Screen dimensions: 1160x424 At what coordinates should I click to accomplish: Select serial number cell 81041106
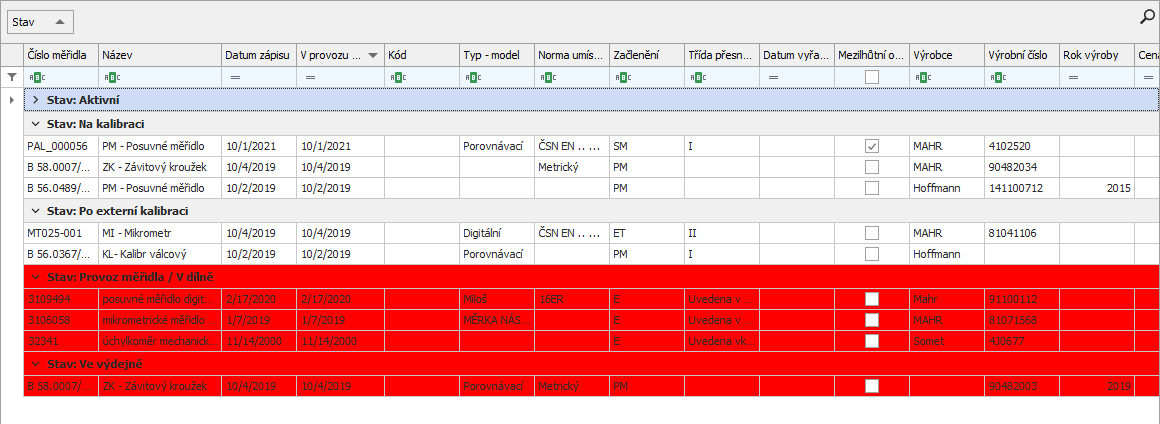pyautogui.click(x=1022, y=233)
